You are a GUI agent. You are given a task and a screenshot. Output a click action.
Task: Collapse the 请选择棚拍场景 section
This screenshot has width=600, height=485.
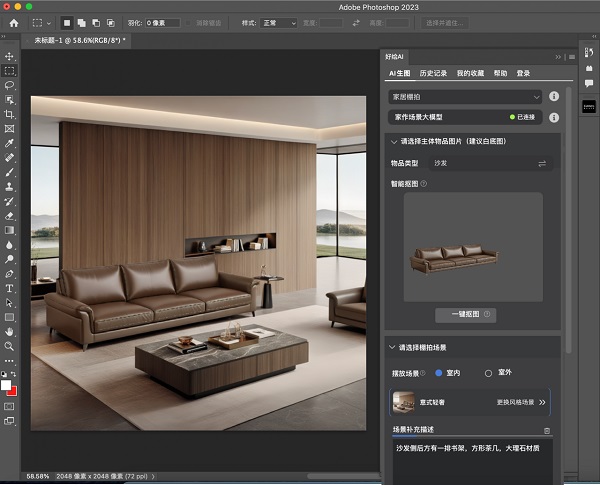tap(392, 347)
